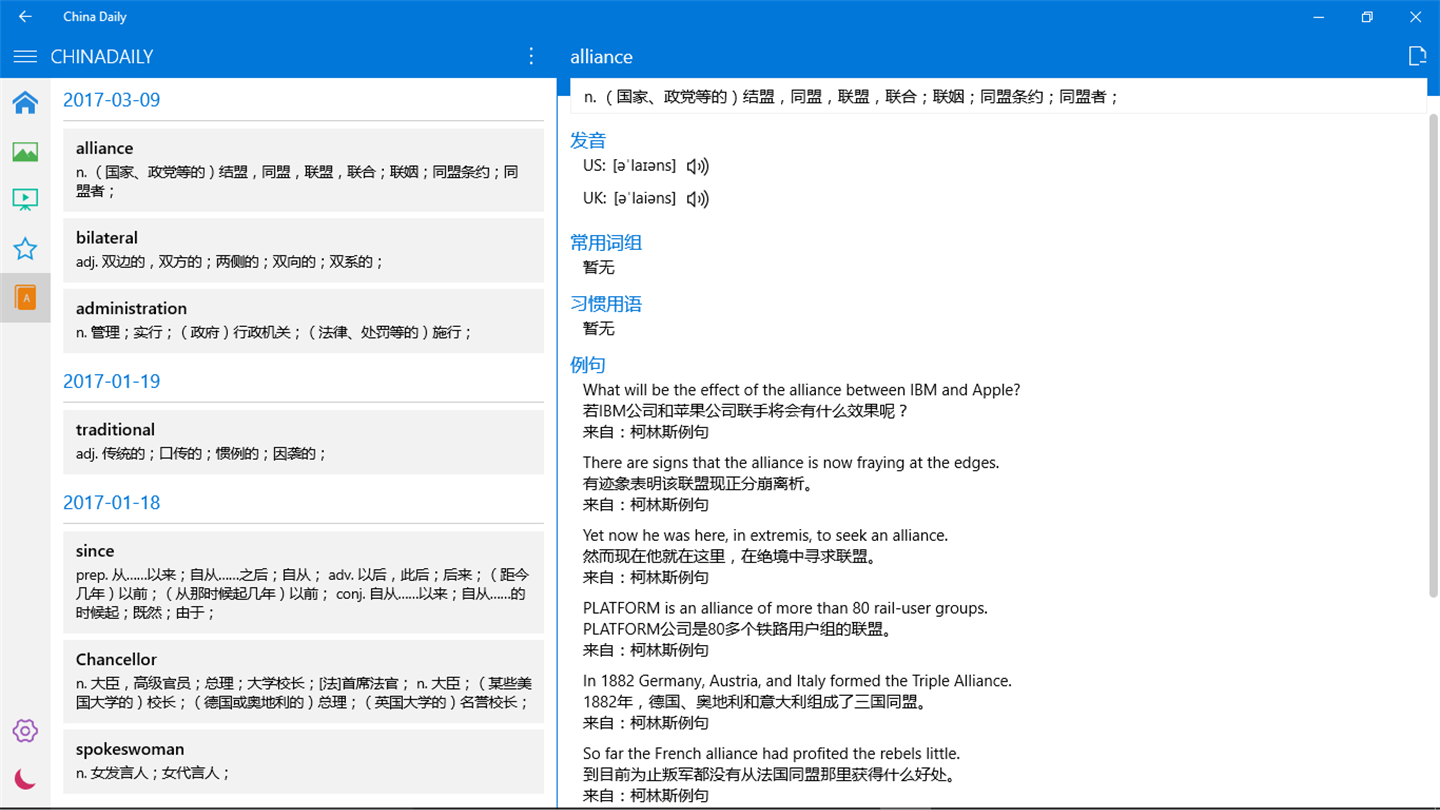Select the word since in list
This screenshot has width=1440, height=810.
coord(303,582)
